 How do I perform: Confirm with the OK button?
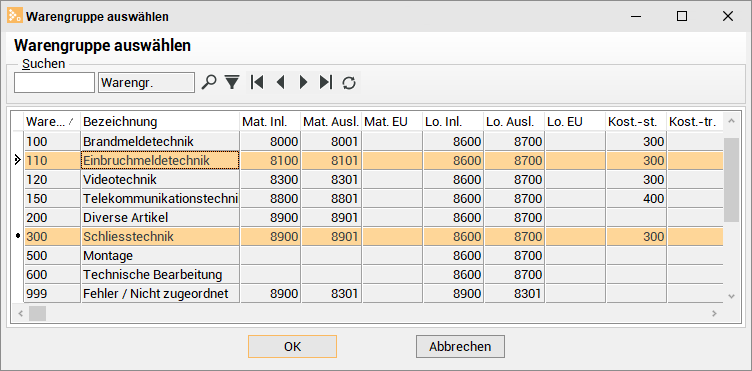click(x=293, y=346)
